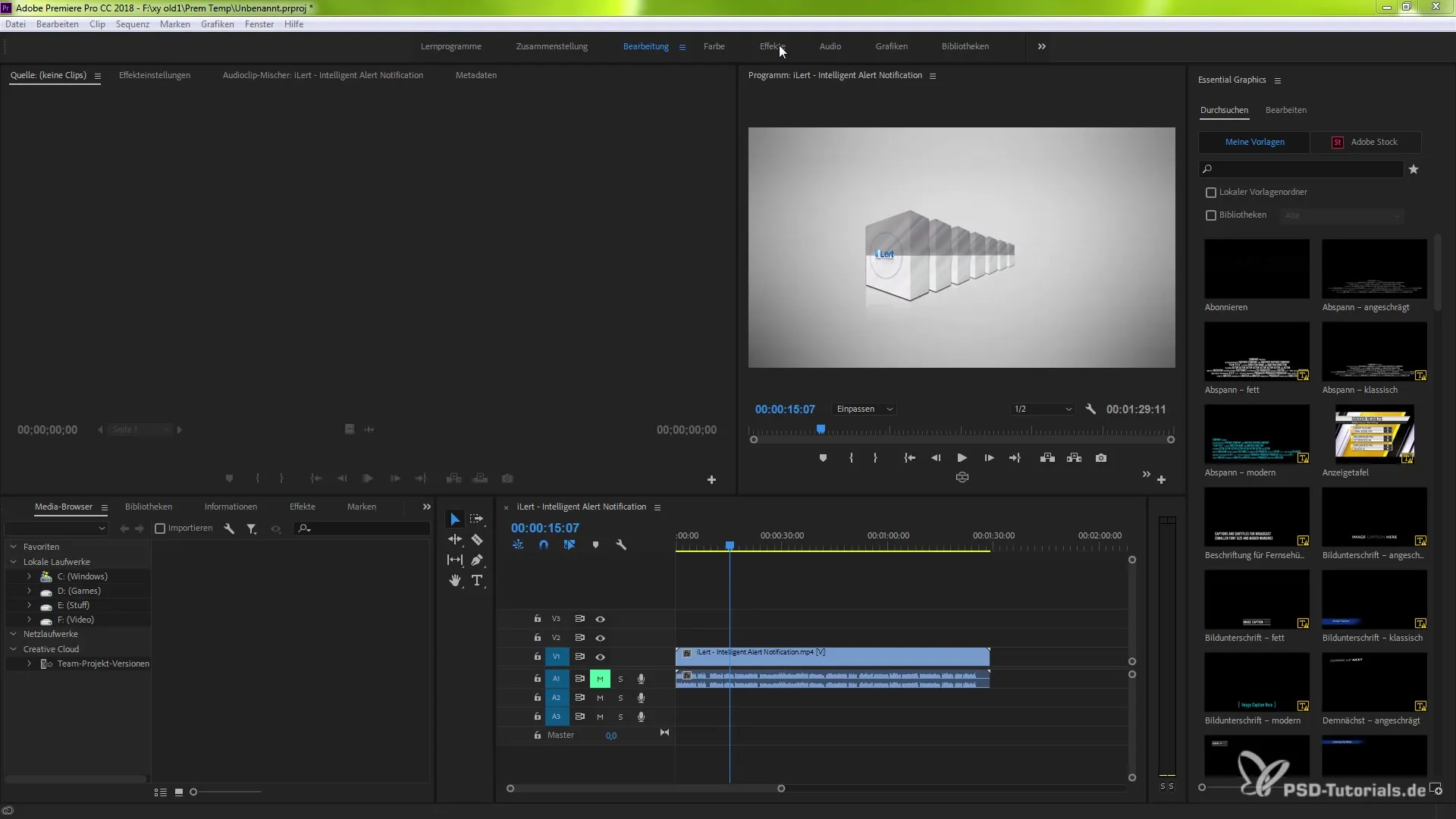1456x819 pixels.
Task: Select the Type tool
Action: [x=477, y=580]
